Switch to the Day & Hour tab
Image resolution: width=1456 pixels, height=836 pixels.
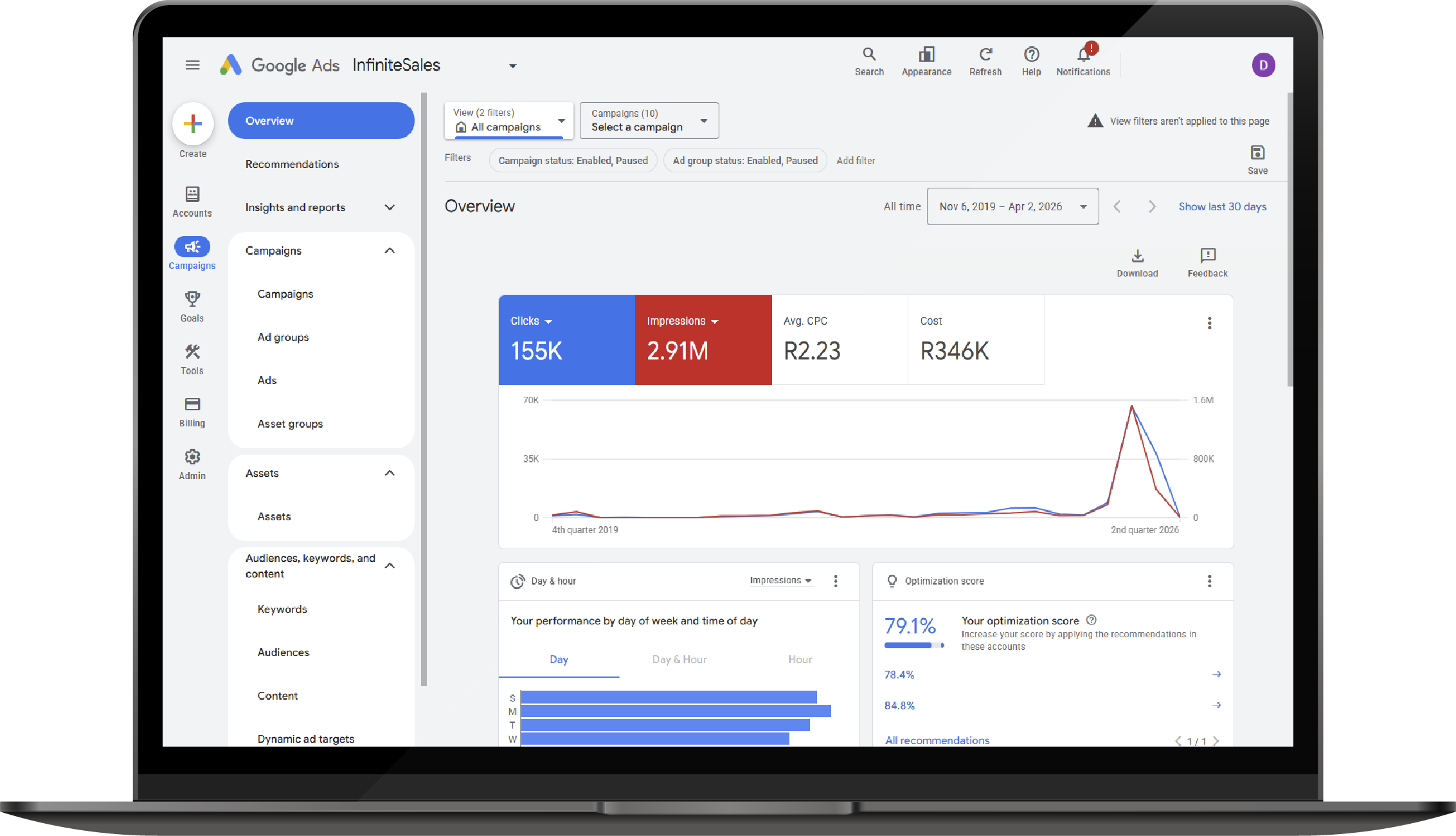tap(679, 659)
